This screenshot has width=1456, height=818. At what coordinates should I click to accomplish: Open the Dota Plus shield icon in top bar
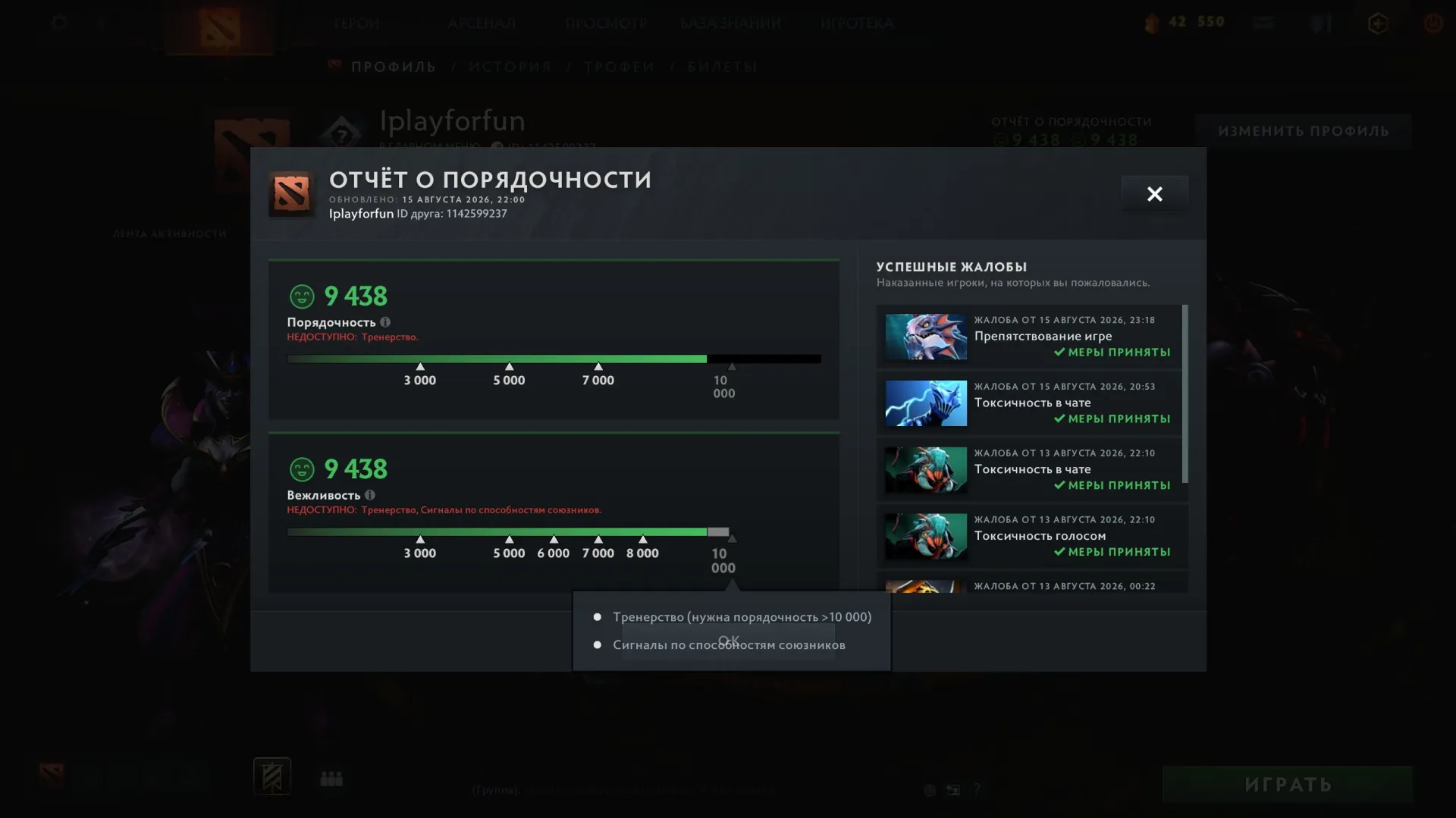tap(1378, 24)
